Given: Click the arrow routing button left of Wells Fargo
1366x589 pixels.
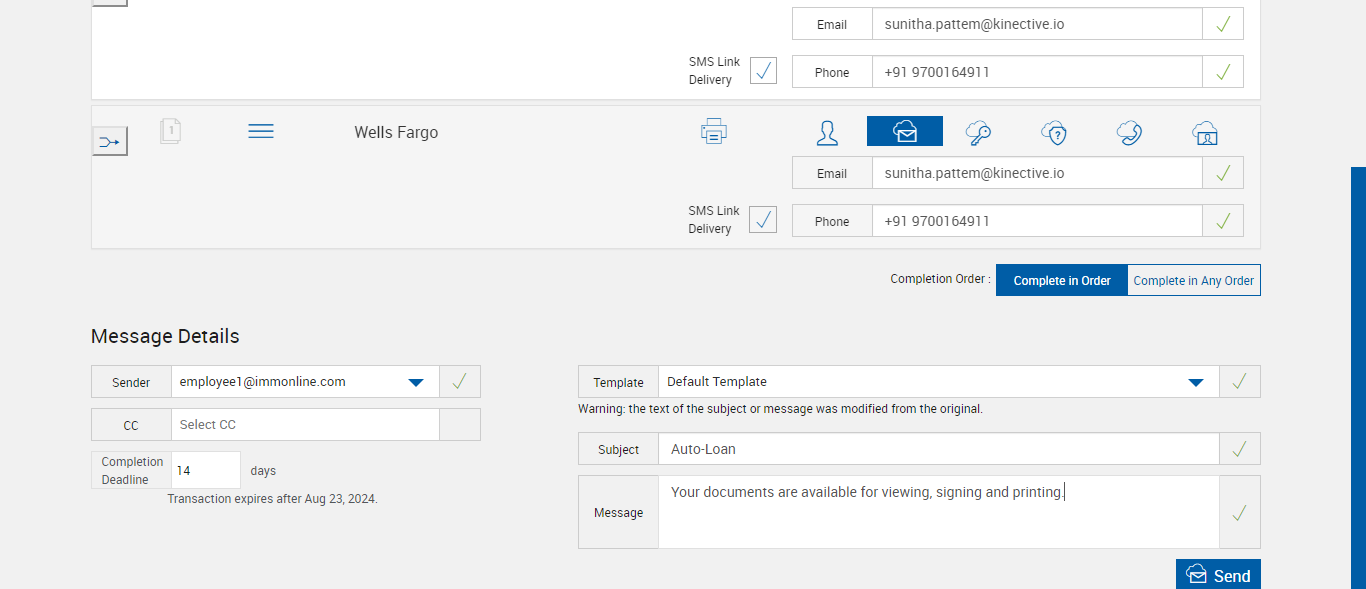Looking at the screenshot, I should [x=110, y=142].
